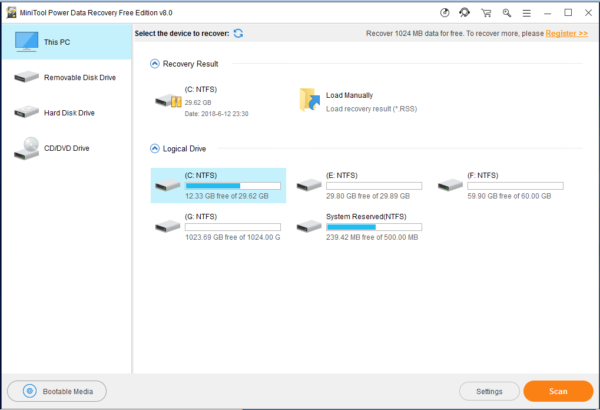Image resolution: width=600 pixels, height=410 pixels.
Task: Click the This PC monitor icon
Action: click(26, 41)
